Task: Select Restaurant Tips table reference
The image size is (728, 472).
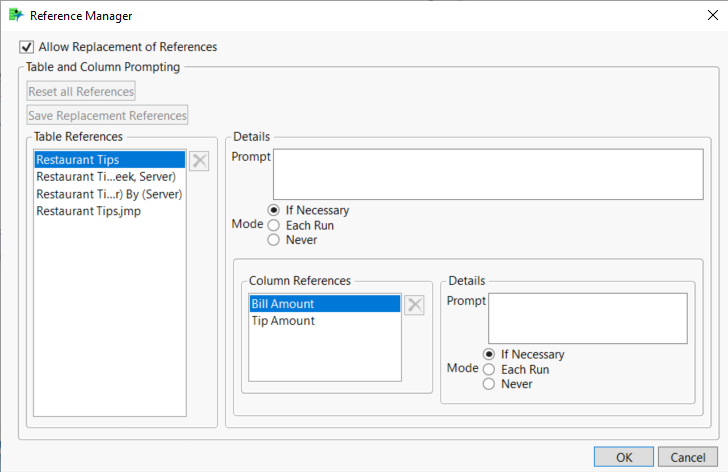Action: (x=108, y=159)
